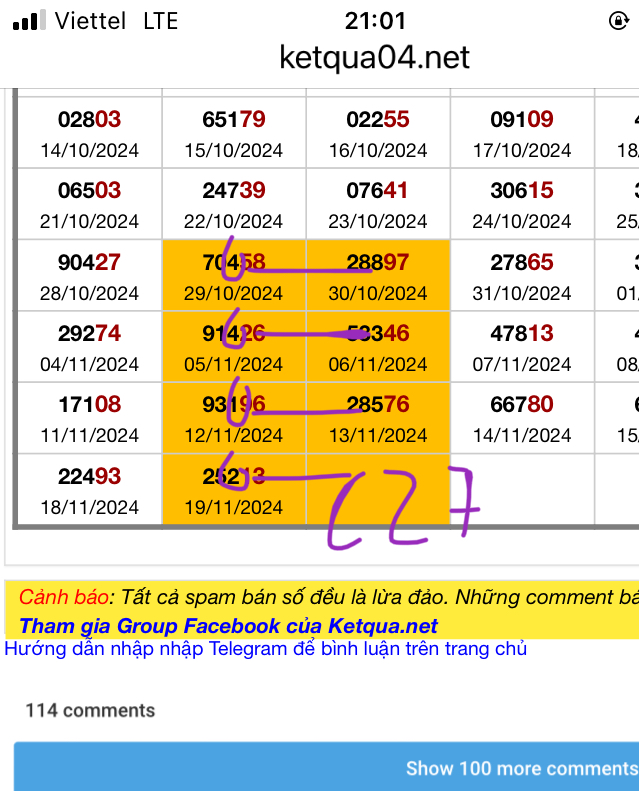Image resolution: width=639 pixels, height=791 pixels.
Task: Tap the cellular signal strength icon
Action: 28,20
